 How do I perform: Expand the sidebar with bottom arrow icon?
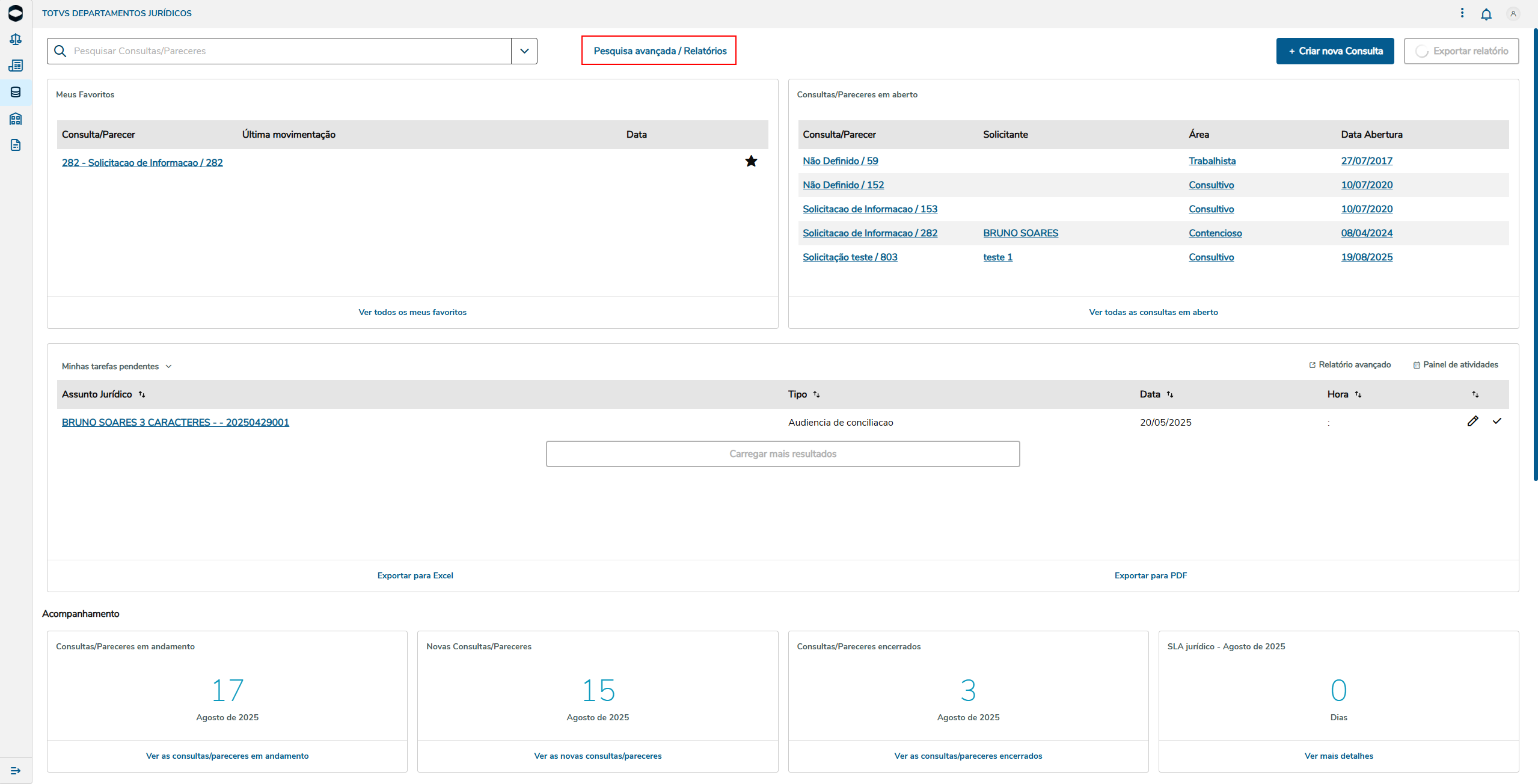(x=16, y=771)
